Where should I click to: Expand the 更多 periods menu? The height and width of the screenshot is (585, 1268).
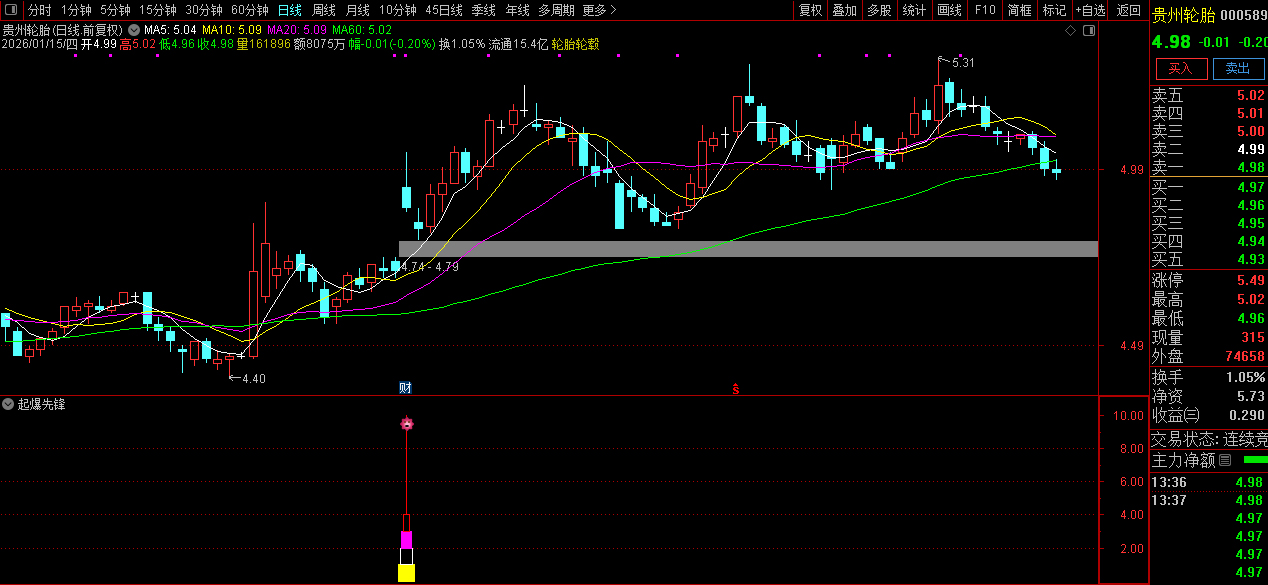coord(599,10)
